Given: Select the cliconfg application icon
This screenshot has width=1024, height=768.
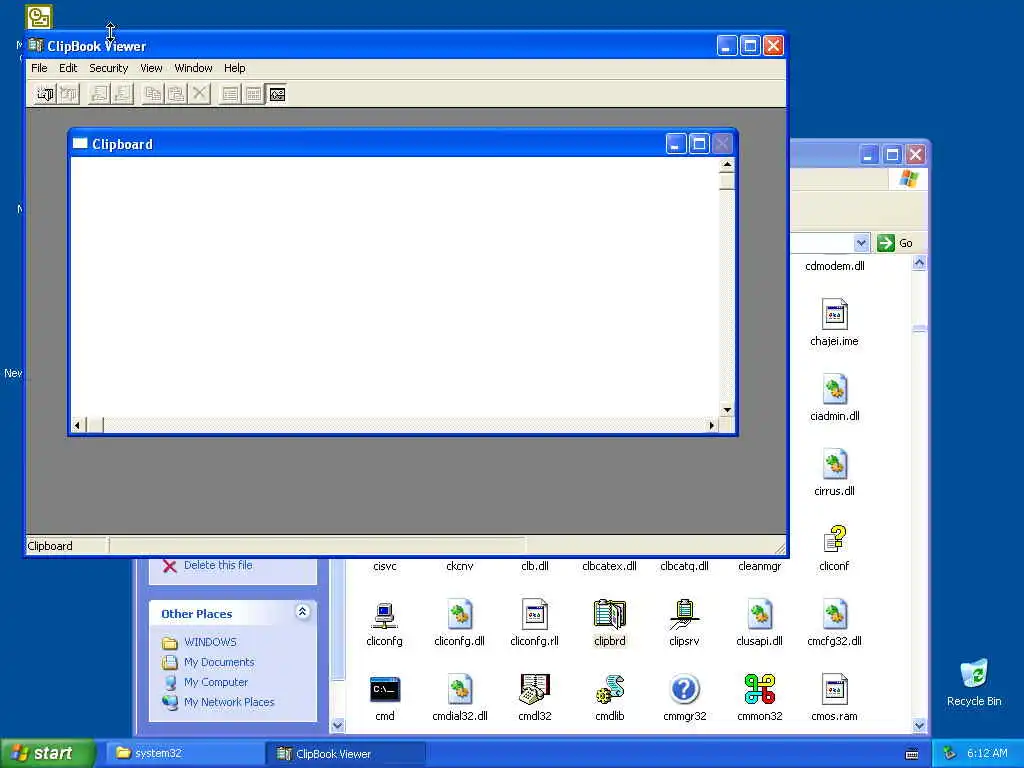Looking at the screenshot, I should click(385, 615).
